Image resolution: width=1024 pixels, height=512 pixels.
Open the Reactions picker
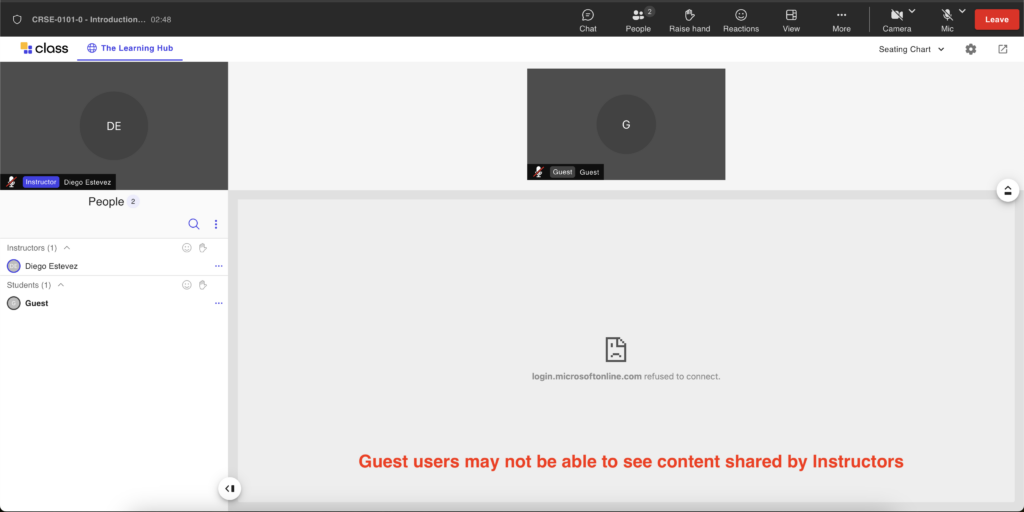(741, 20)
